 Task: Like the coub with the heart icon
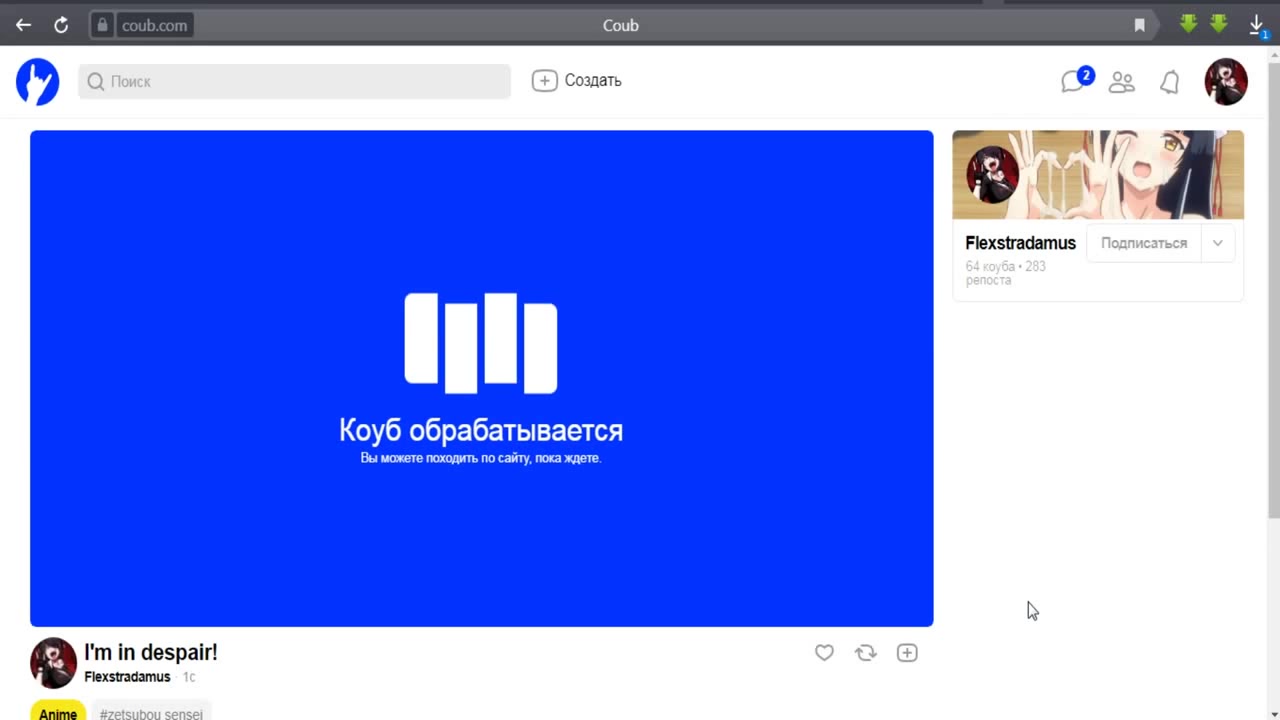[824, 653]
